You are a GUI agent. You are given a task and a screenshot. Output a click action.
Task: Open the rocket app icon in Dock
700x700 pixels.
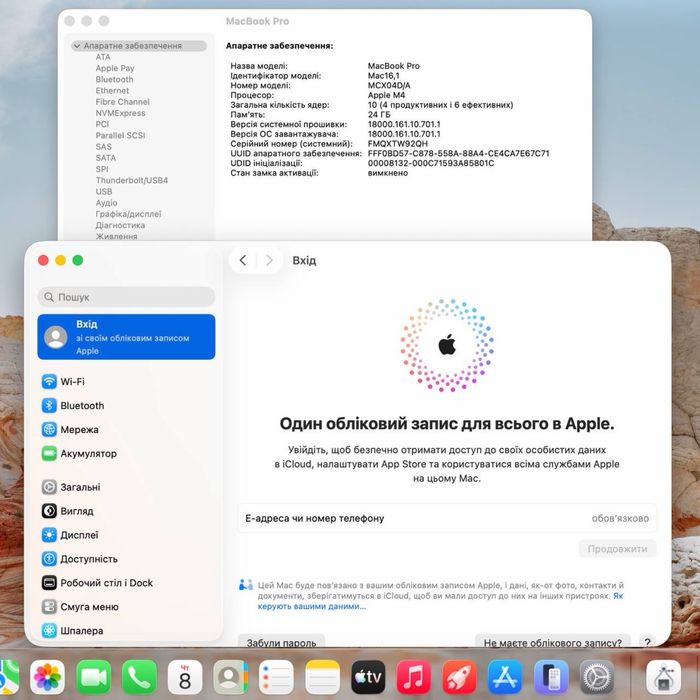[x=460, y=677]
